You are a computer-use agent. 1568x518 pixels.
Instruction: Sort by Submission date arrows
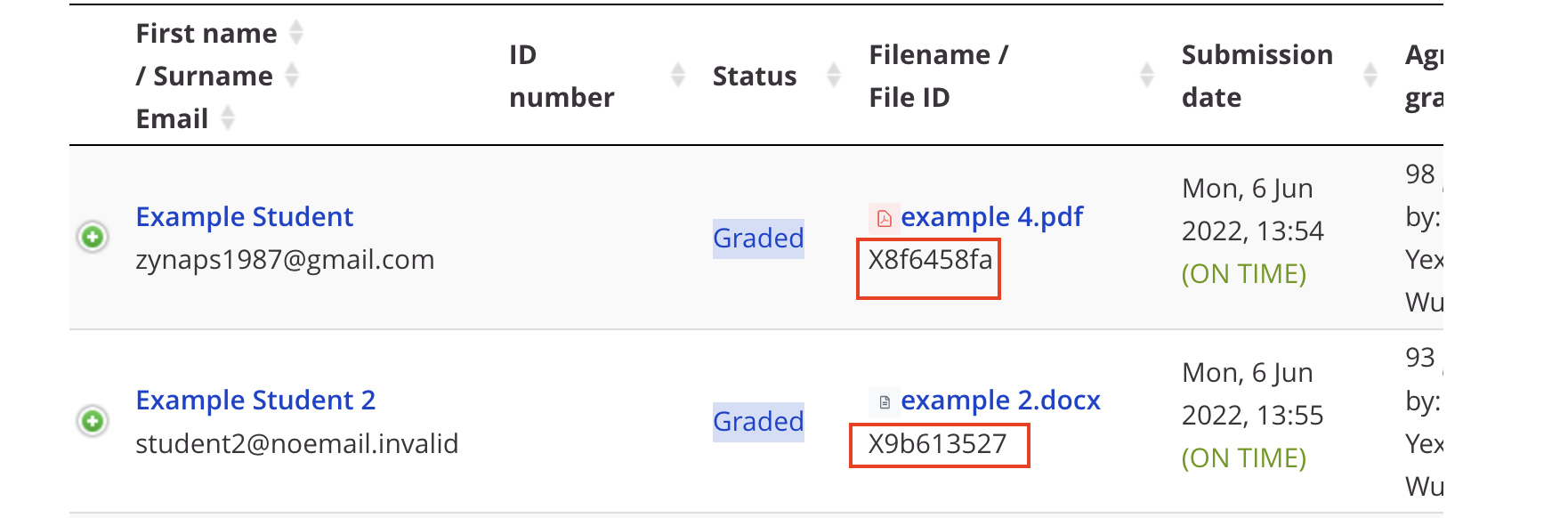point(1370,76)
